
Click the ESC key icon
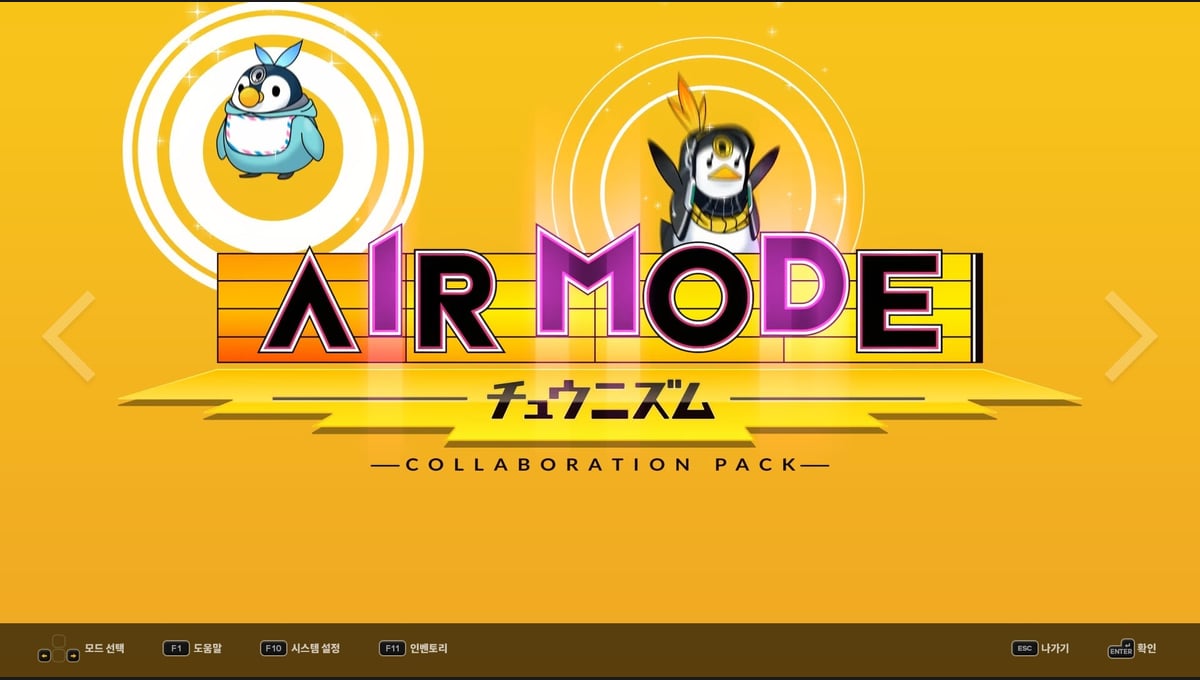click(x=1024, y=648)
